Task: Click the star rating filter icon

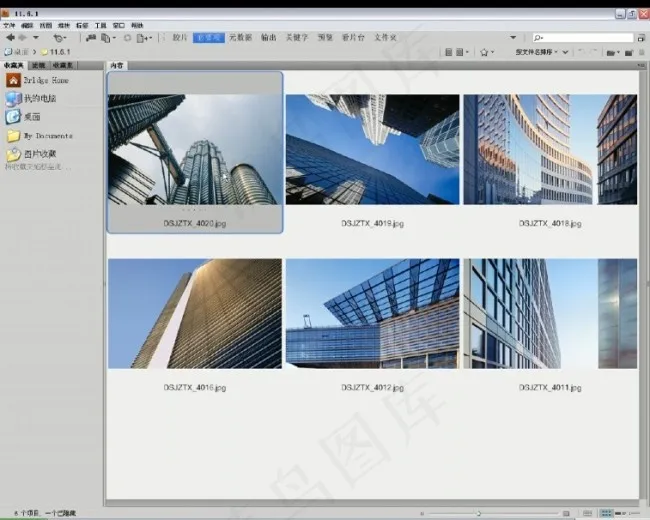Action: pos(484,51)
